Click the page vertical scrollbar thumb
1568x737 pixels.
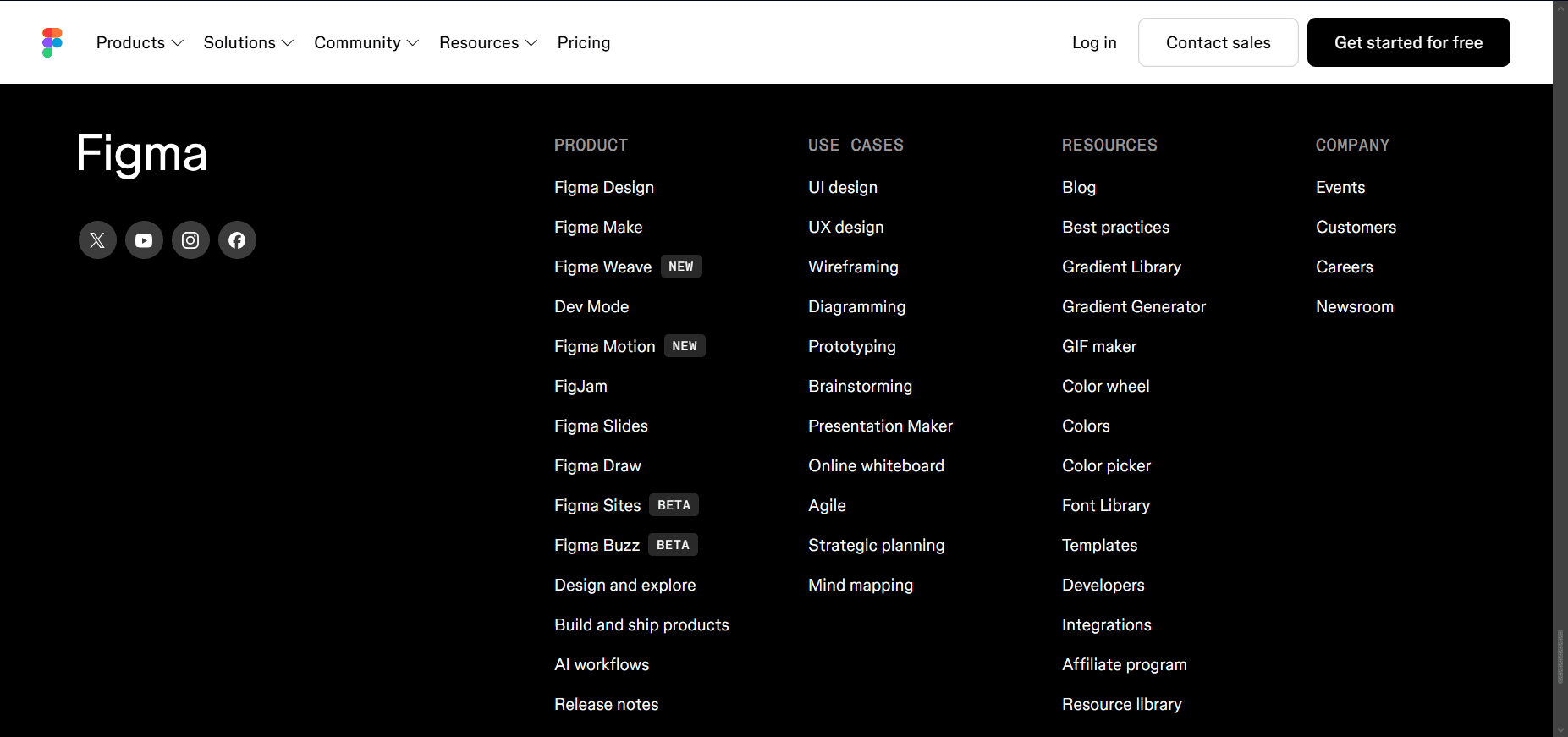pos(1560,656)
